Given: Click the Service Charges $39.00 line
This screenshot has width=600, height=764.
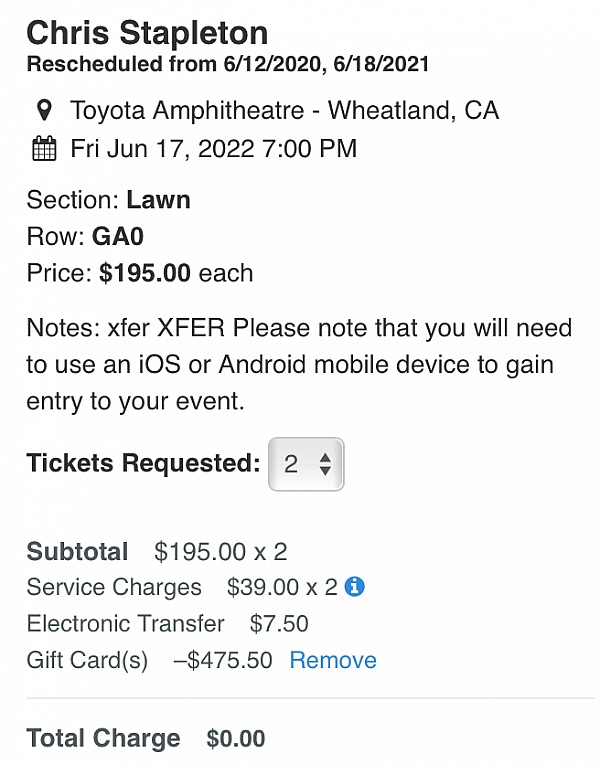Looking at the screenshot, I should click(182, 587).
